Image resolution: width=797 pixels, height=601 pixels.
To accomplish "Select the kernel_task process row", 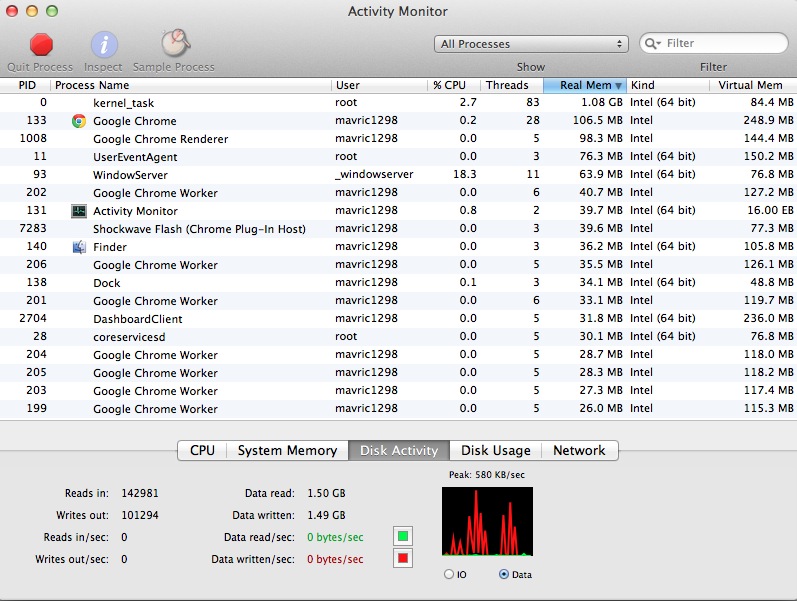I will [x=398, y=103].
